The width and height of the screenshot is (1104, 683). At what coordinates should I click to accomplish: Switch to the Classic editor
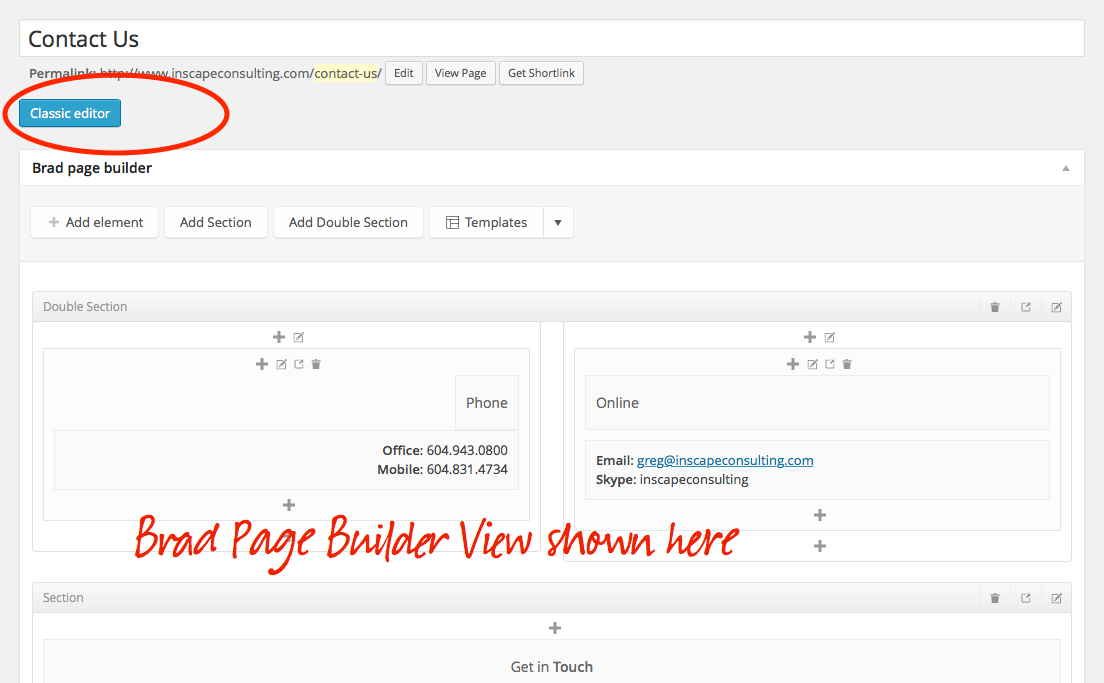70,113
